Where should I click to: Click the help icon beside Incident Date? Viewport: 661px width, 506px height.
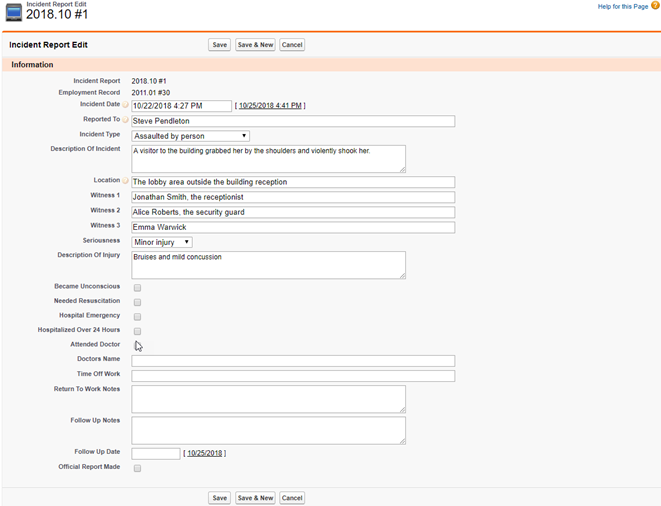[126, 105]
